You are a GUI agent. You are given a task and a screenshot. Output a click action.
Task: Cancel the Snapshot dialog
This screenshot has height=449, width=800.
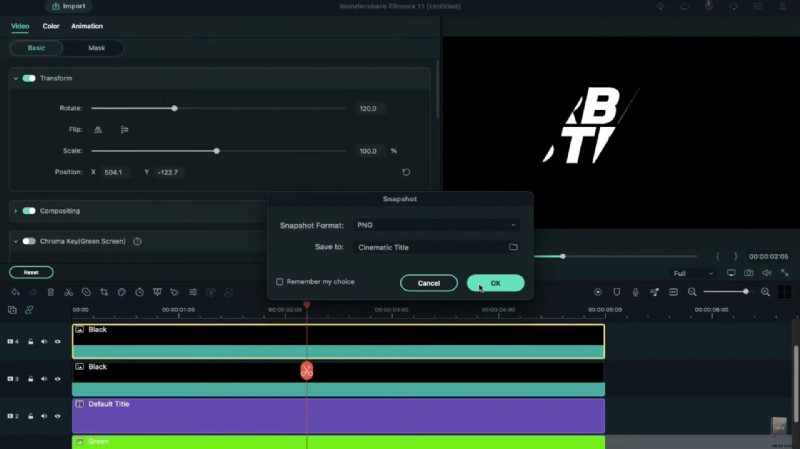pyautogui.click(x=429, y=283)
